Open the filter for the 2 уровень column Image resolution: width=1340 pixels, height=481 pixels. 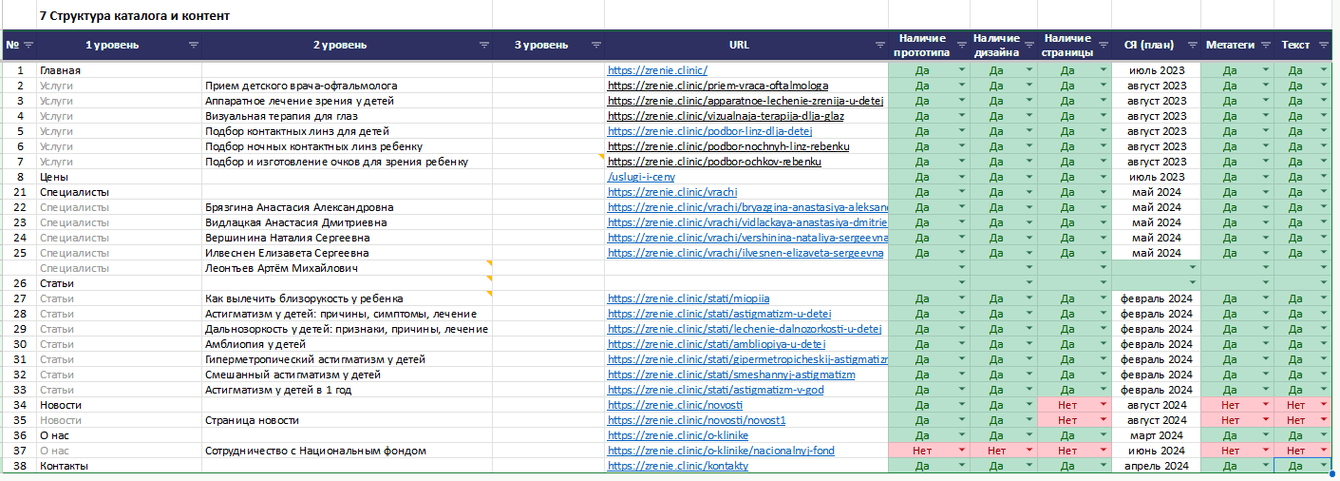tap(483, 45)
